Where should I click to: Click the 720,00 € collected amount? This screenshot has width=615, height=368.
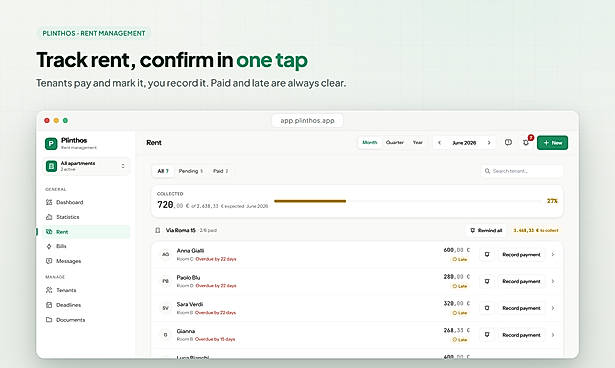pos(173,205)
